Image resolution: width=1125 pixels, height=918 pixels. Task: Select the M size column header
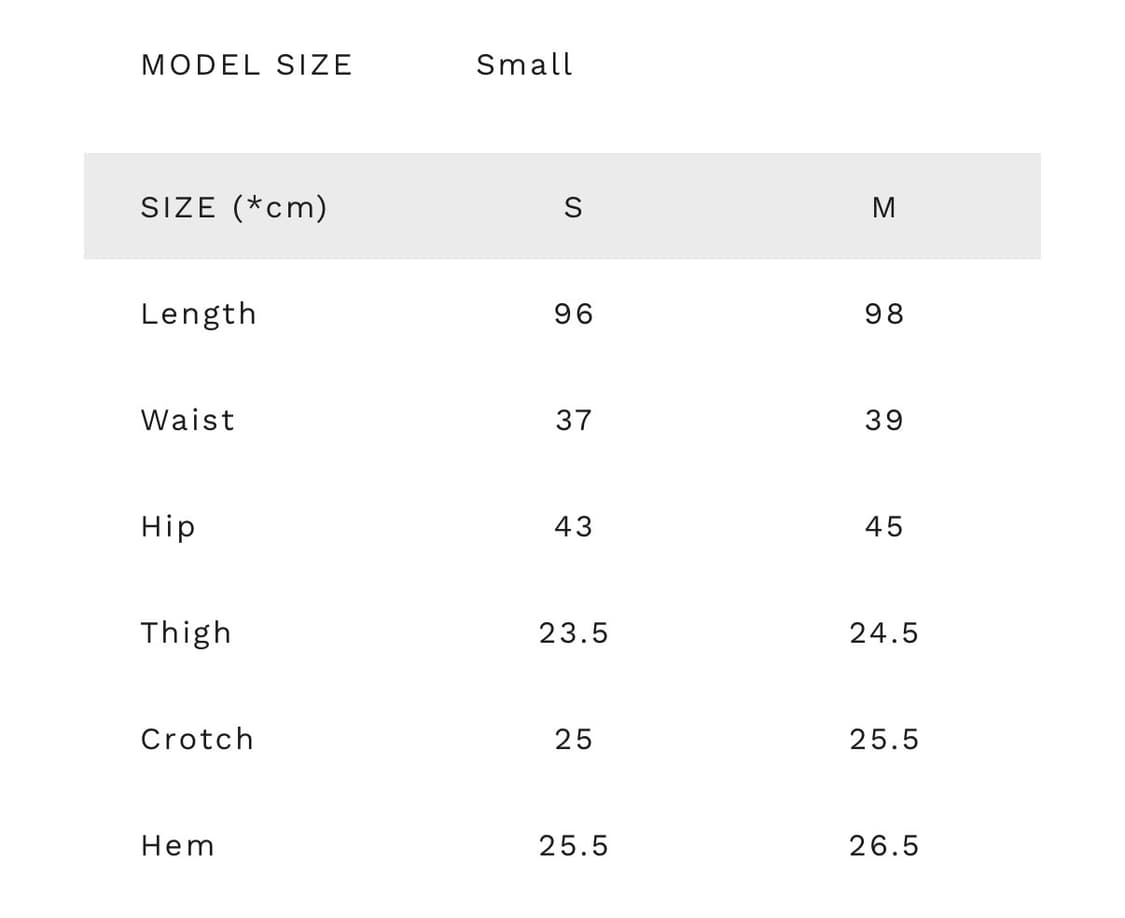click(x=884, y=207)
